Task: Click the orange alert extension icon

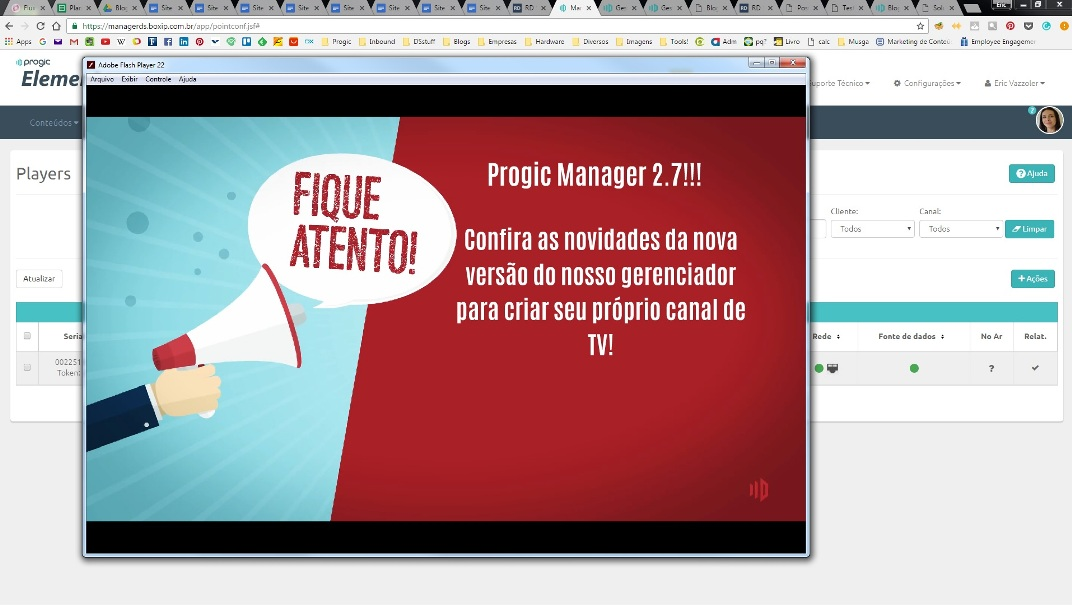Action: (1064, 26)
